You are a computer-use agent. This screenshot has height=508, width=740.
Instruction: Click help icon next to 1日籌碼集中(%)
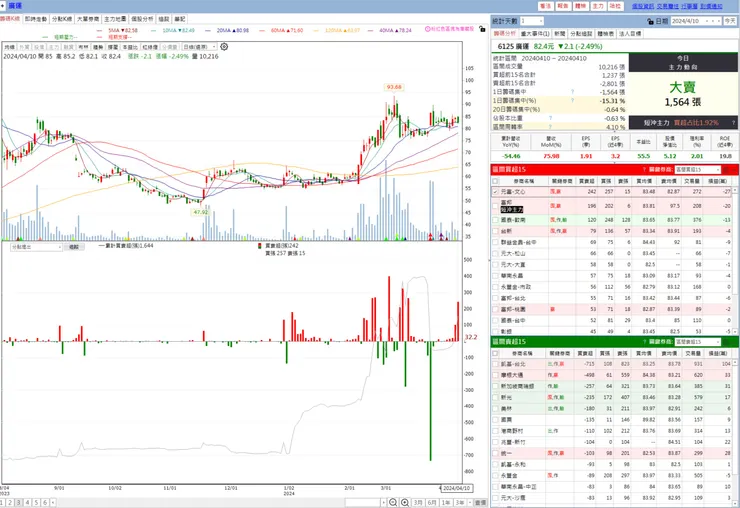coord(572,101)
